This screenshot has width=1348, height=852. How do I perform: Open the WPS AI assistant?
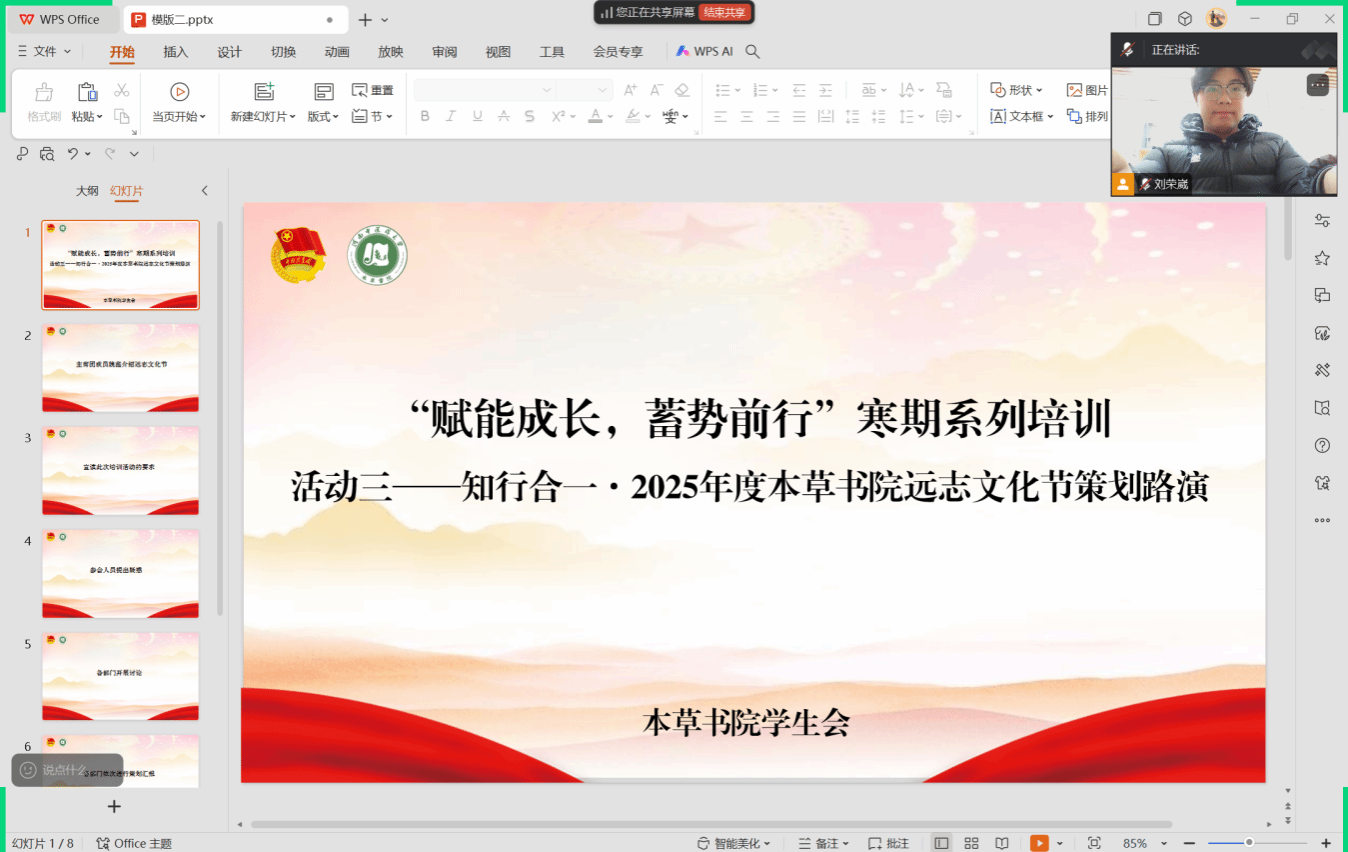[x=705, y=52]
